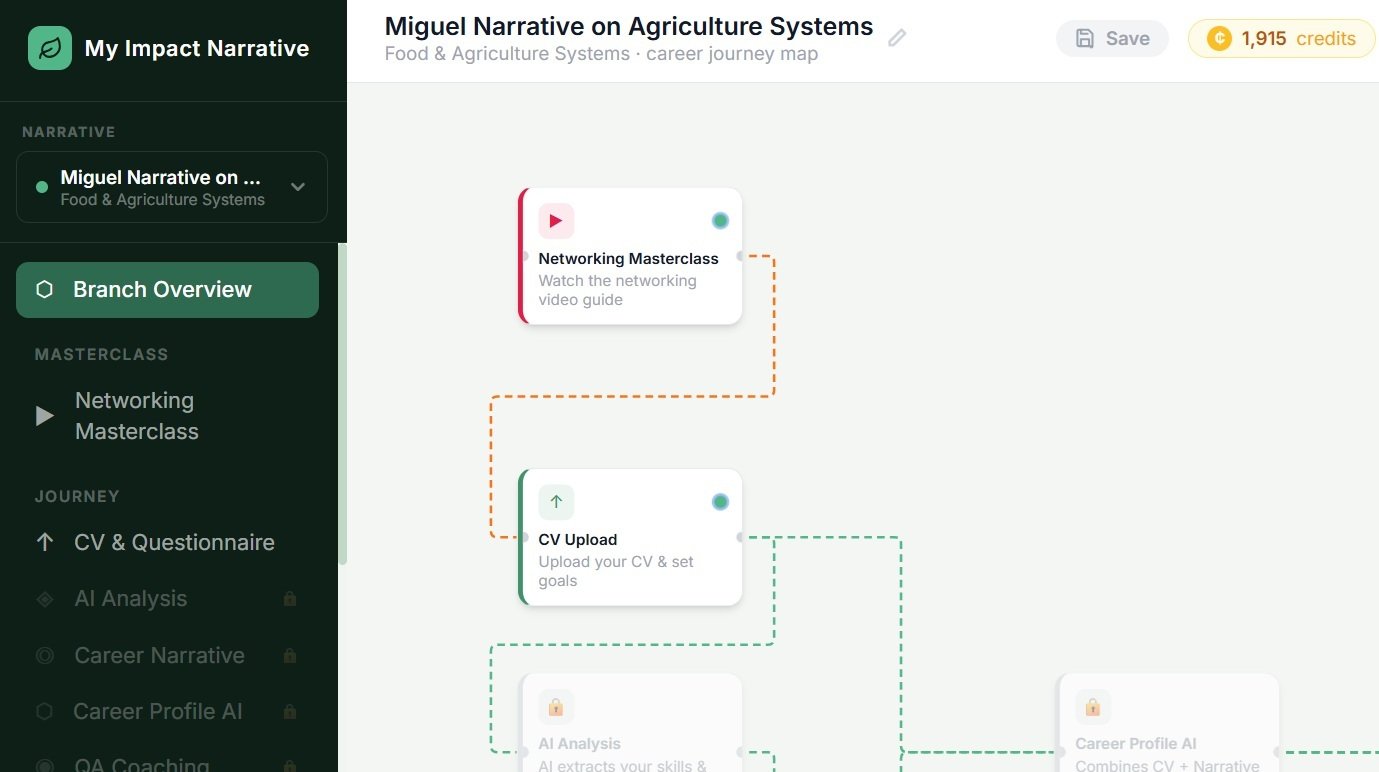This screenshot has width=1379, height=772.
Task: Click the pencil icon to rename narrative
Action: coord(897,38)
